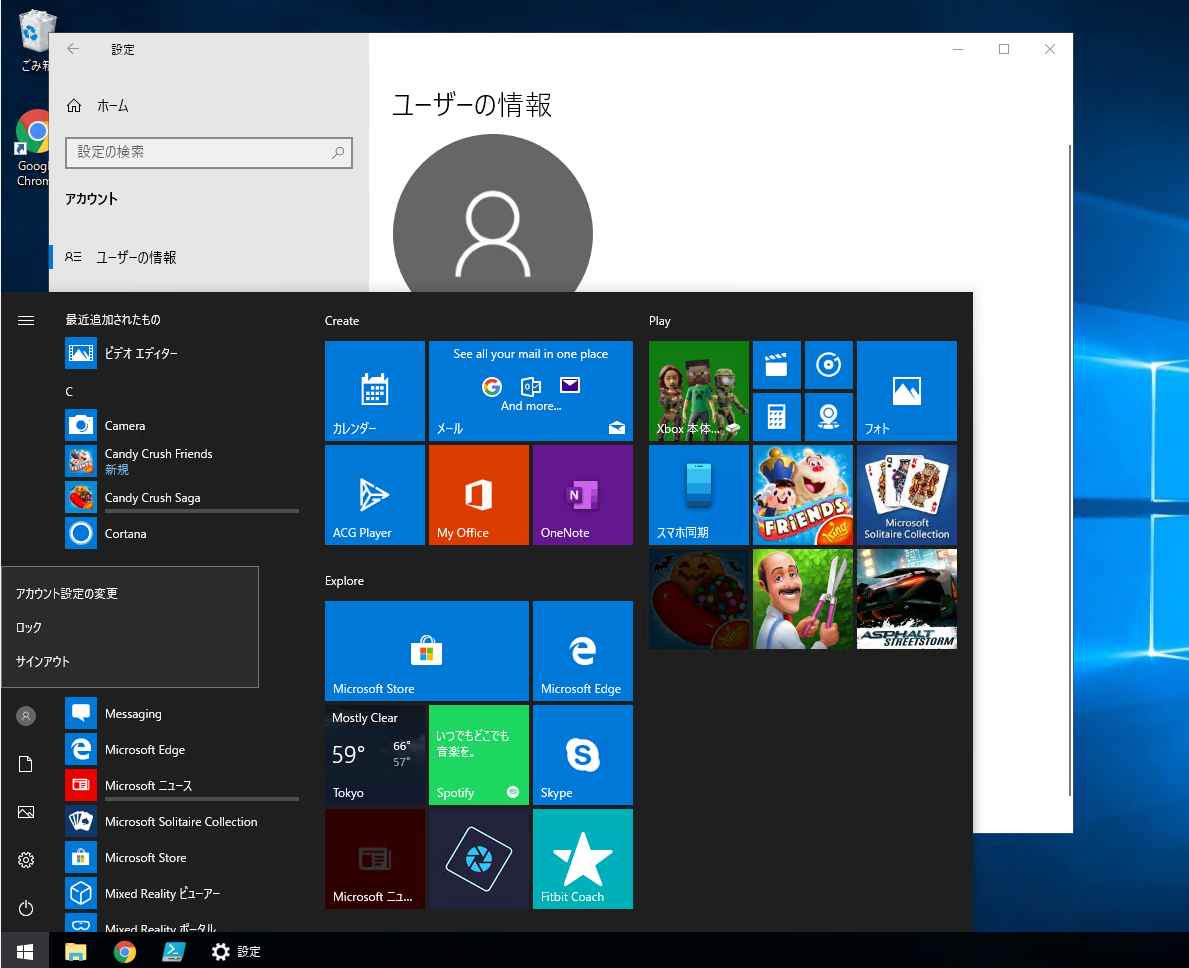Open the My Office tile
The width and height of the screenshot is (1189, 968).
[478, 495]
